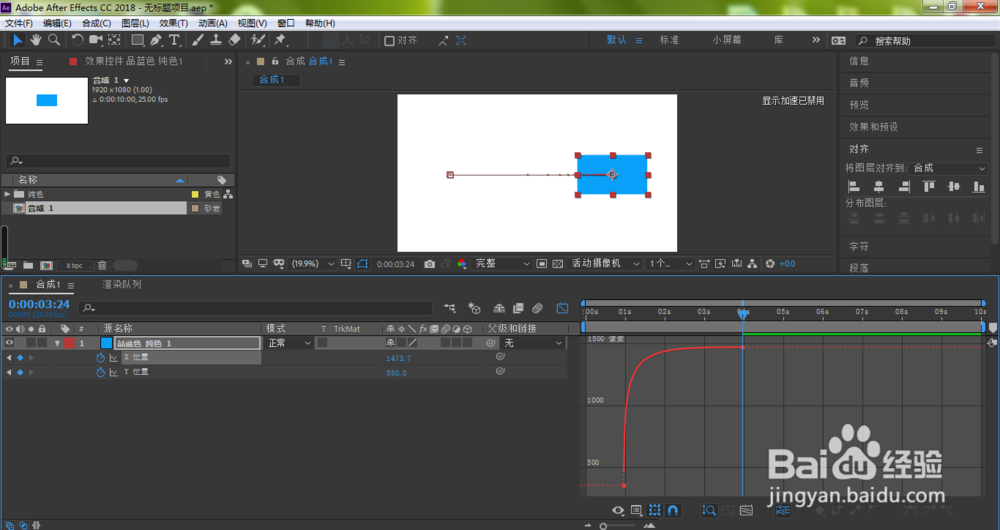
Task: Select the Horizontal Type tool
Action: click(173, 40)
